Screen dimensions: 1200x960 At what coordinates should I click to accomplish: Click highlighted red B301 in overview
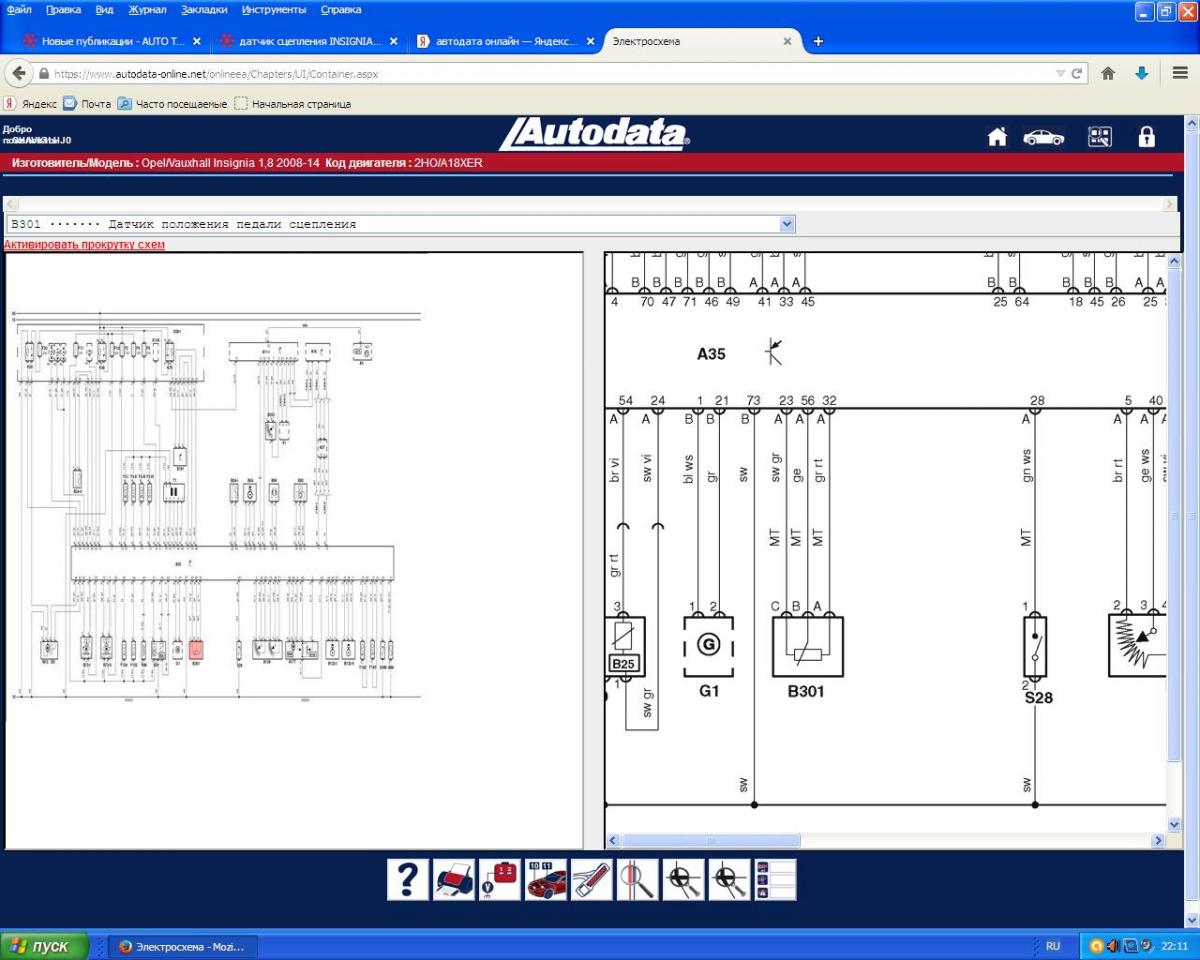[x=196, y=648]
